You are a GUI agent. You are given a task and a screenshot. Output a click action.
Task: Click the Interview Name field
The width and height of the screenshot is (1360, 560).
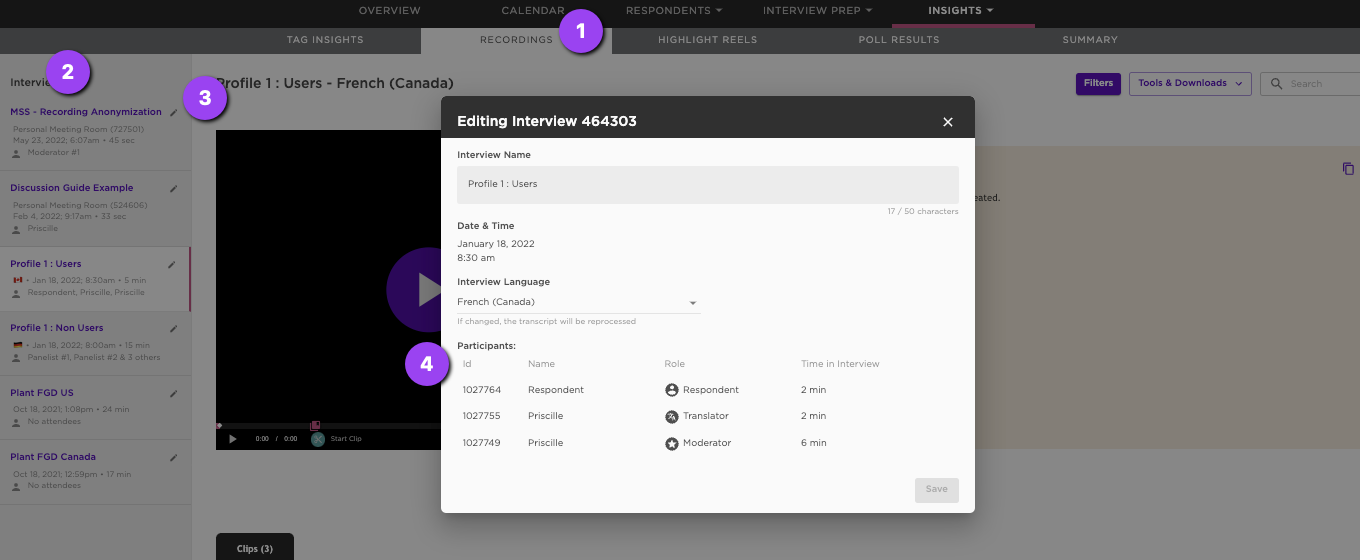coord(708,185)
